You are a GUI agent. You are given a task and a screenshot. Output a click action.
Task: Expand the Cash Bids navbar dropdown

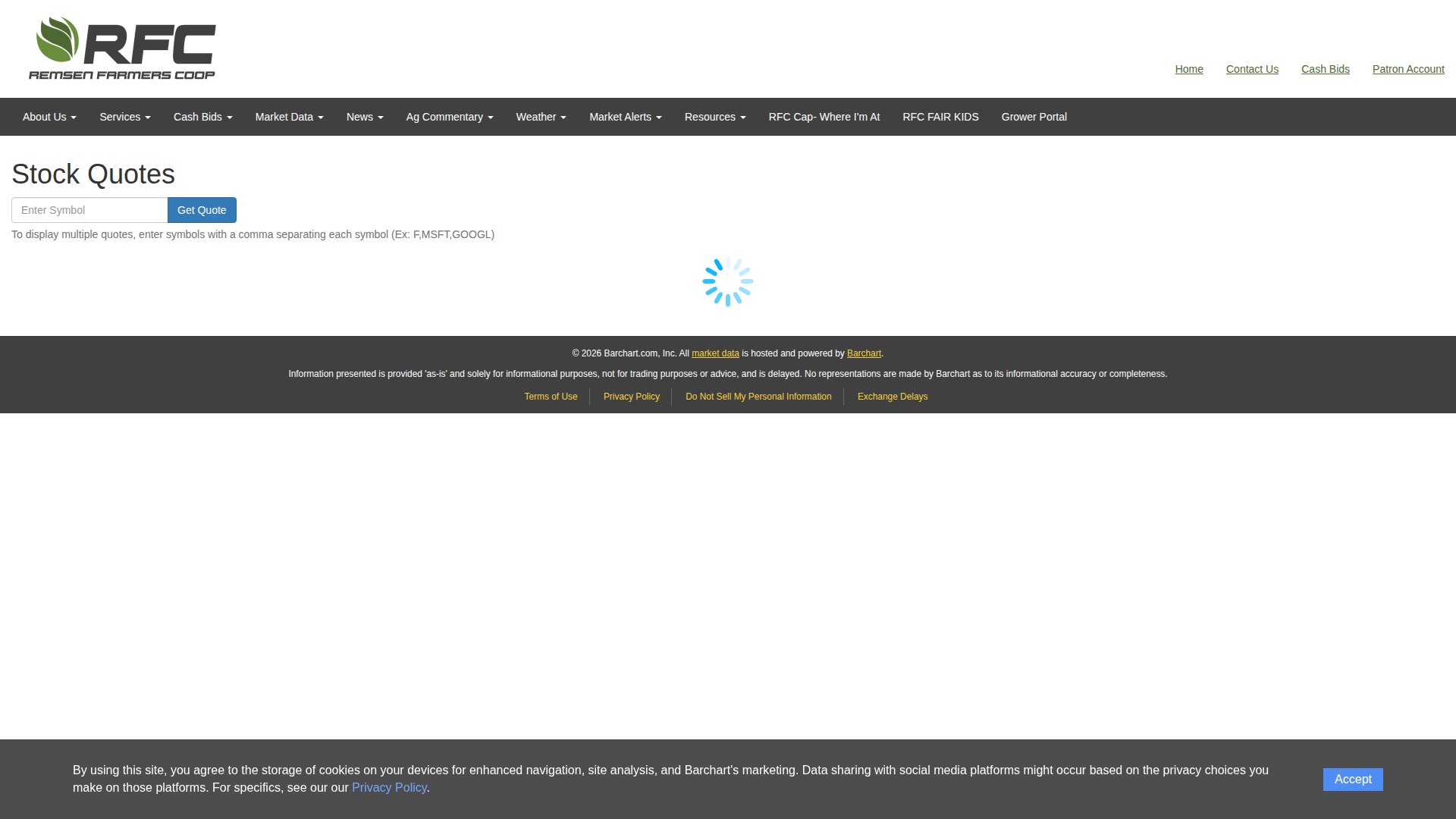click(x=202, y=117)
